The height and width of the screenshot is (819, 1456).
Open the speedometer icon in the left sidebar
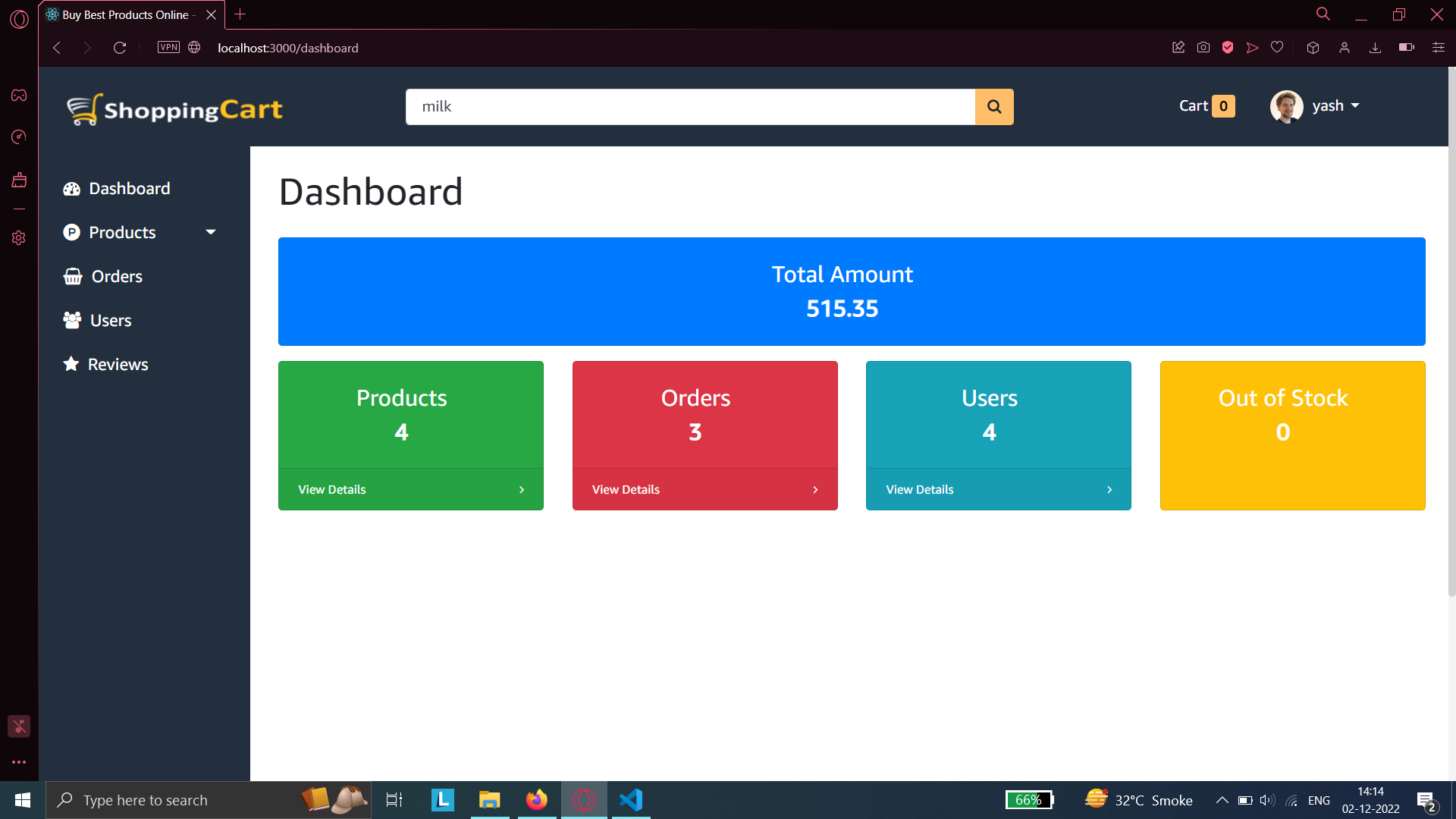18,136
